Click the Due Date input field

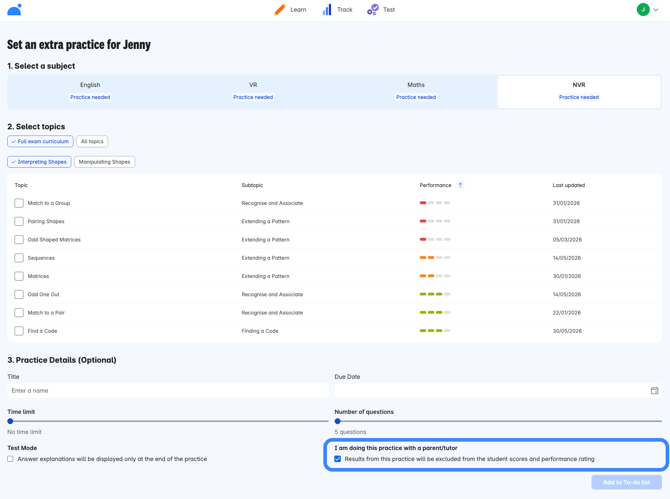click(498, 390)
